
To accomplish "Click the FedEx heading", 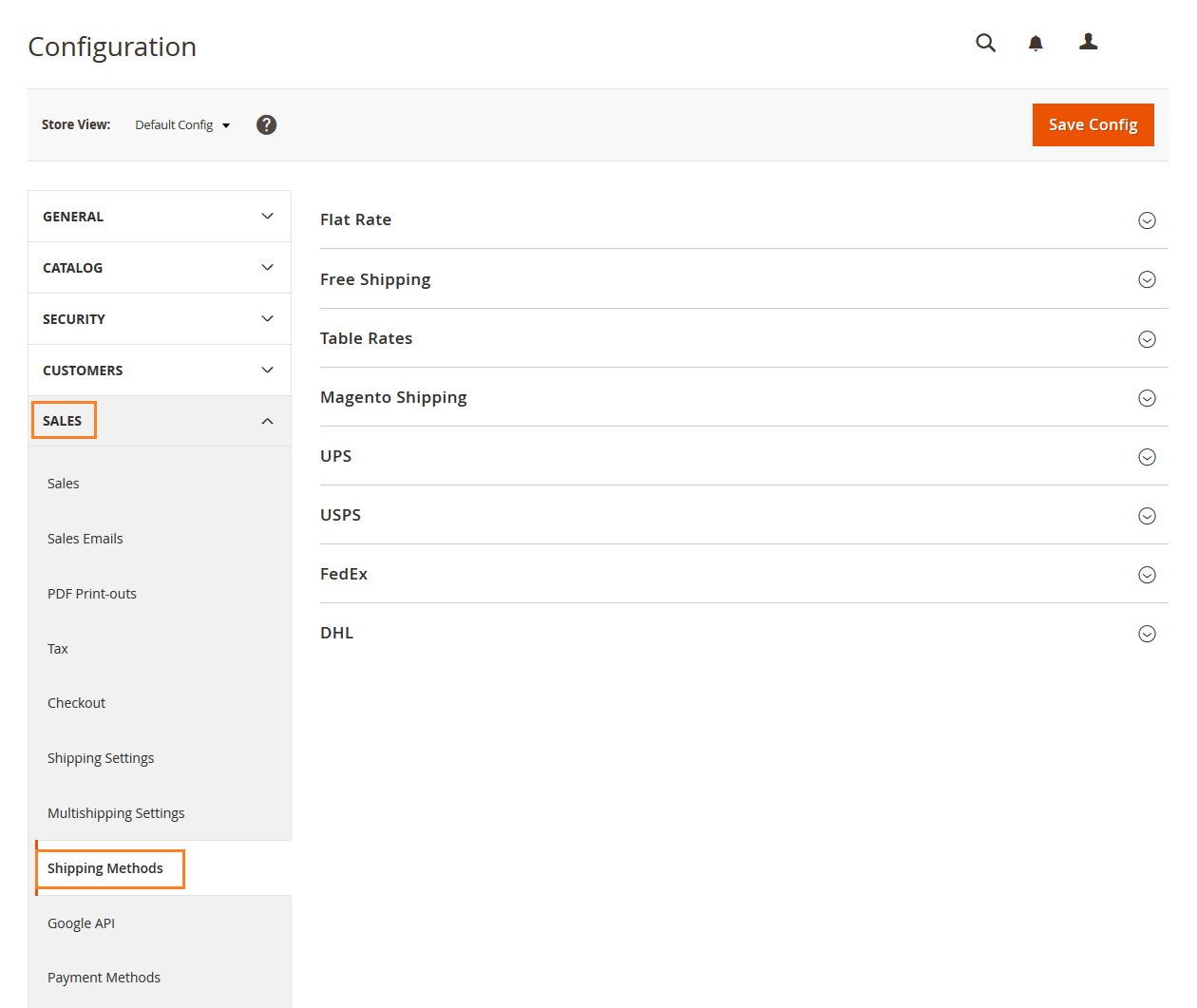I will click(344, 574).
